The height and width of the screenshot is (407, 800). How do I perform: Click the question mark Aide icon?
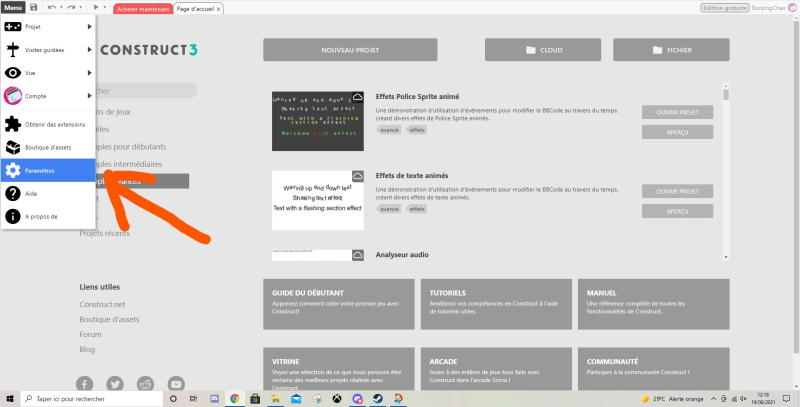[13, 194]
